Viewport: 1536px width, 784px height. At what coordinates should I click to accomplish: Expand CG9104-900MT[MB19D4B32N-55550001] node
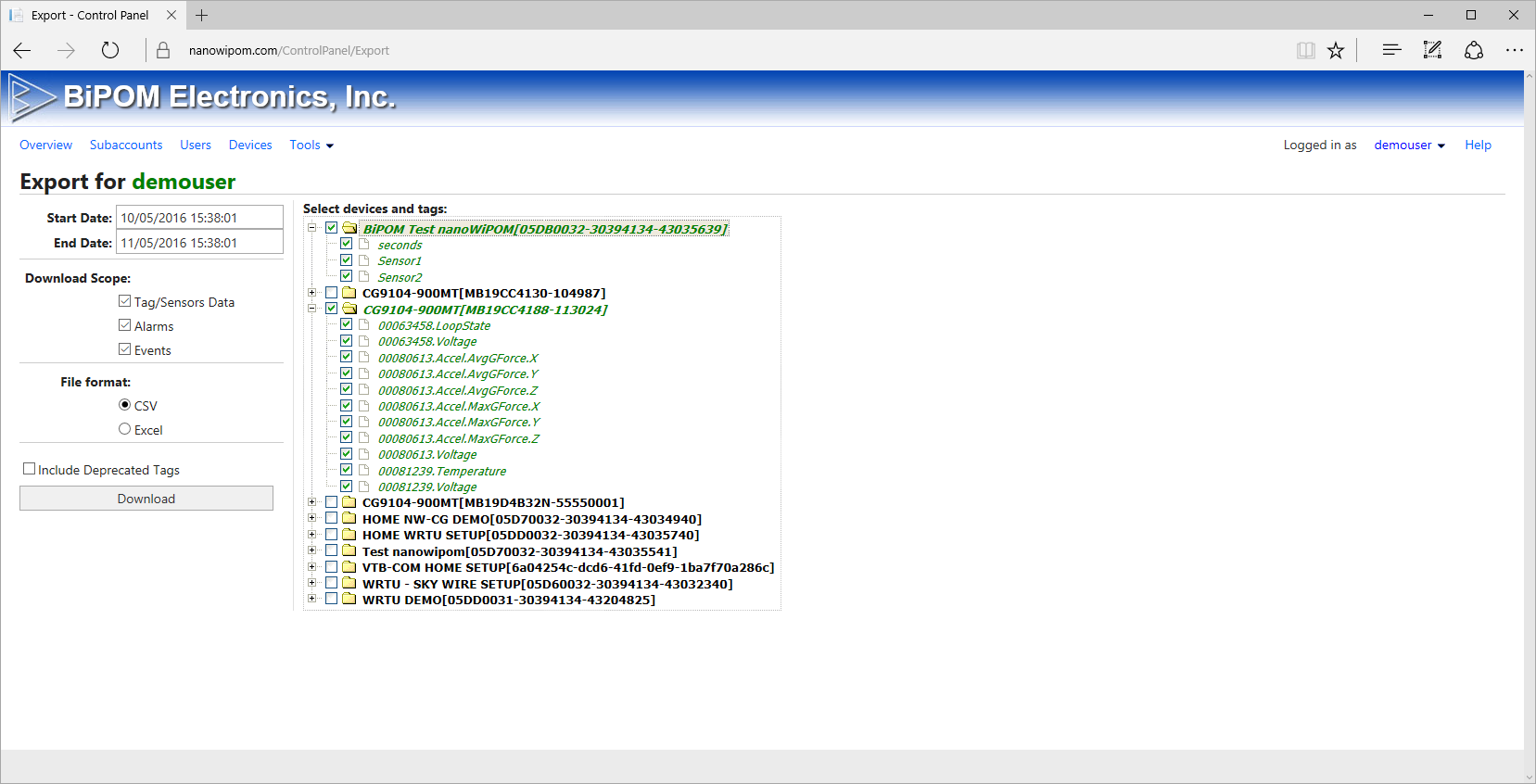coord(312,502)
